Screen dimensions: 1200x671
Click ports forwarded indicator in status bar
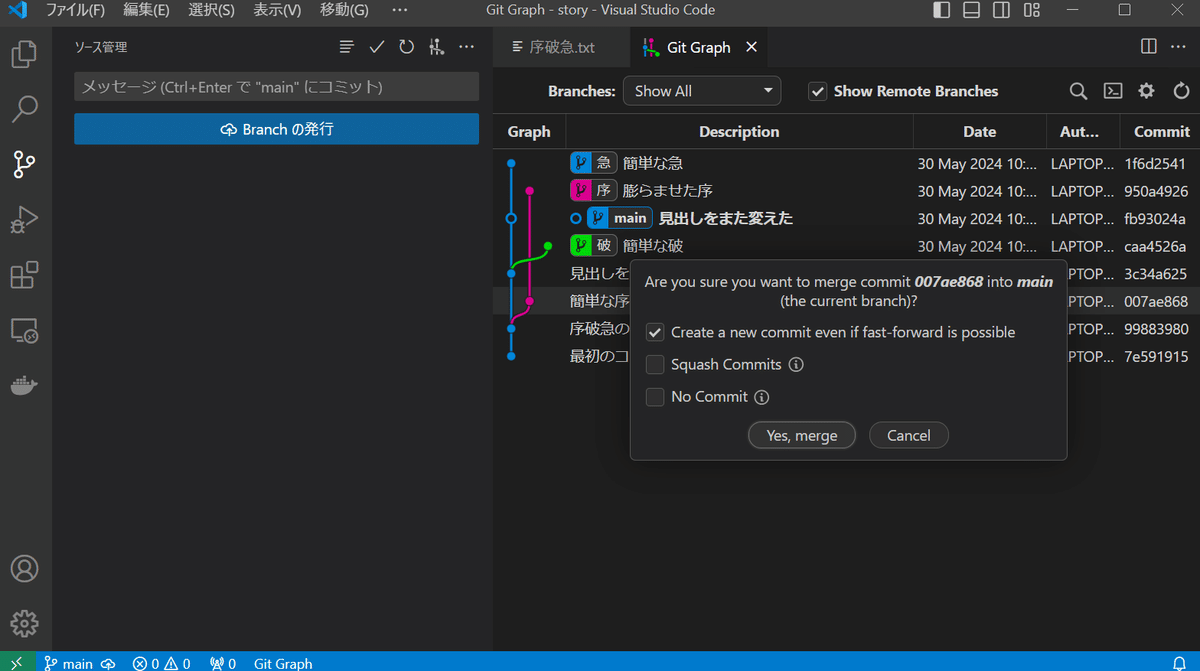223,663
